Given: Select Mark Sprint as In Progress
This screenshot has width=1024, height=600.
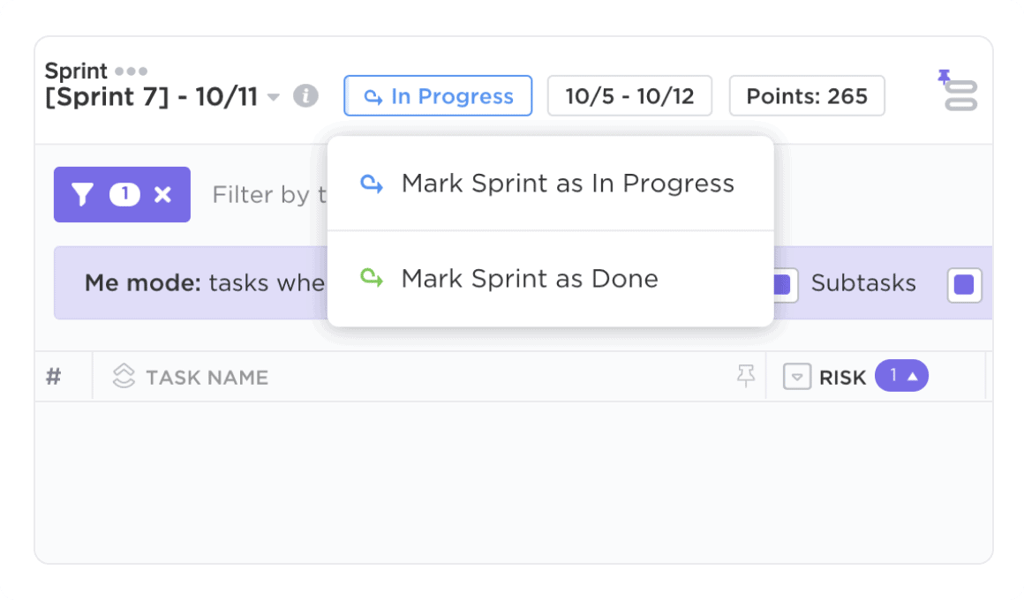Looking at the screenshot, I should point(568,183).
